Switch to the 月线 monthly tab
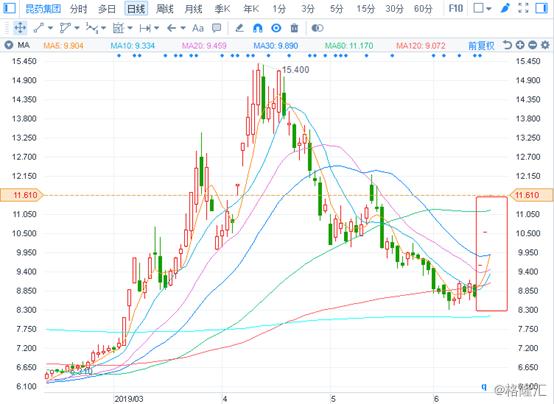Image resolution: width=554 pixels, height=404 pixels. (x=194, y=8)
